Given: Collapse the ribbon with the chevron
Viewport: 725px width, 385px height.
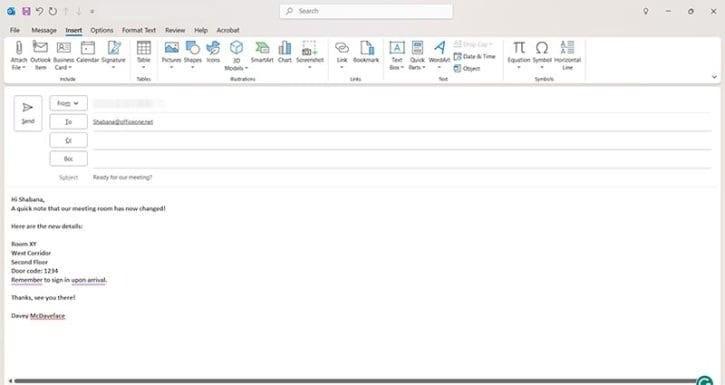Looking at the screenshot, I should [x=714, y=77].
